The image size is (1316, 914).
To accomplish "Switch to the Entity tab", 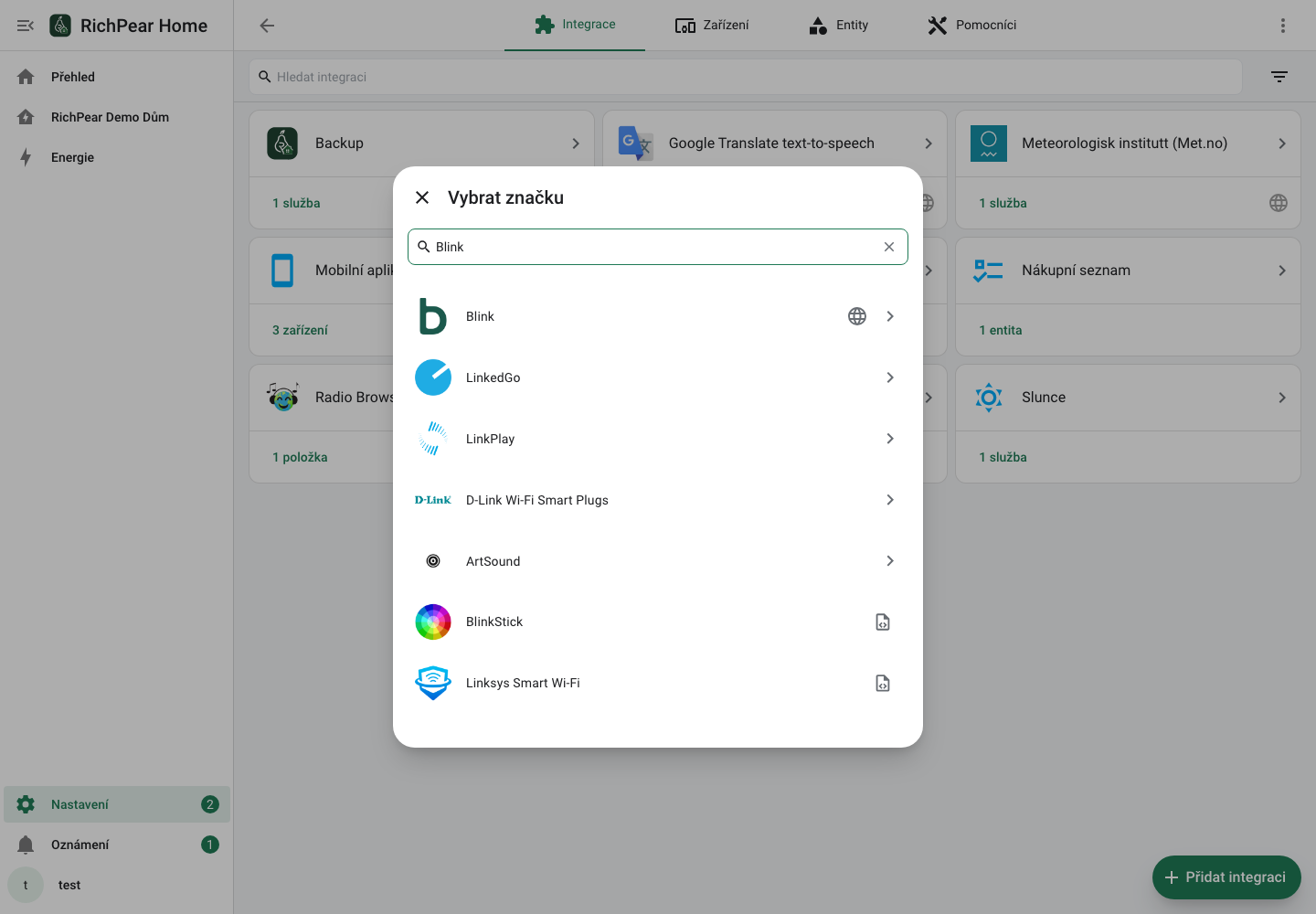I will 838,25.
